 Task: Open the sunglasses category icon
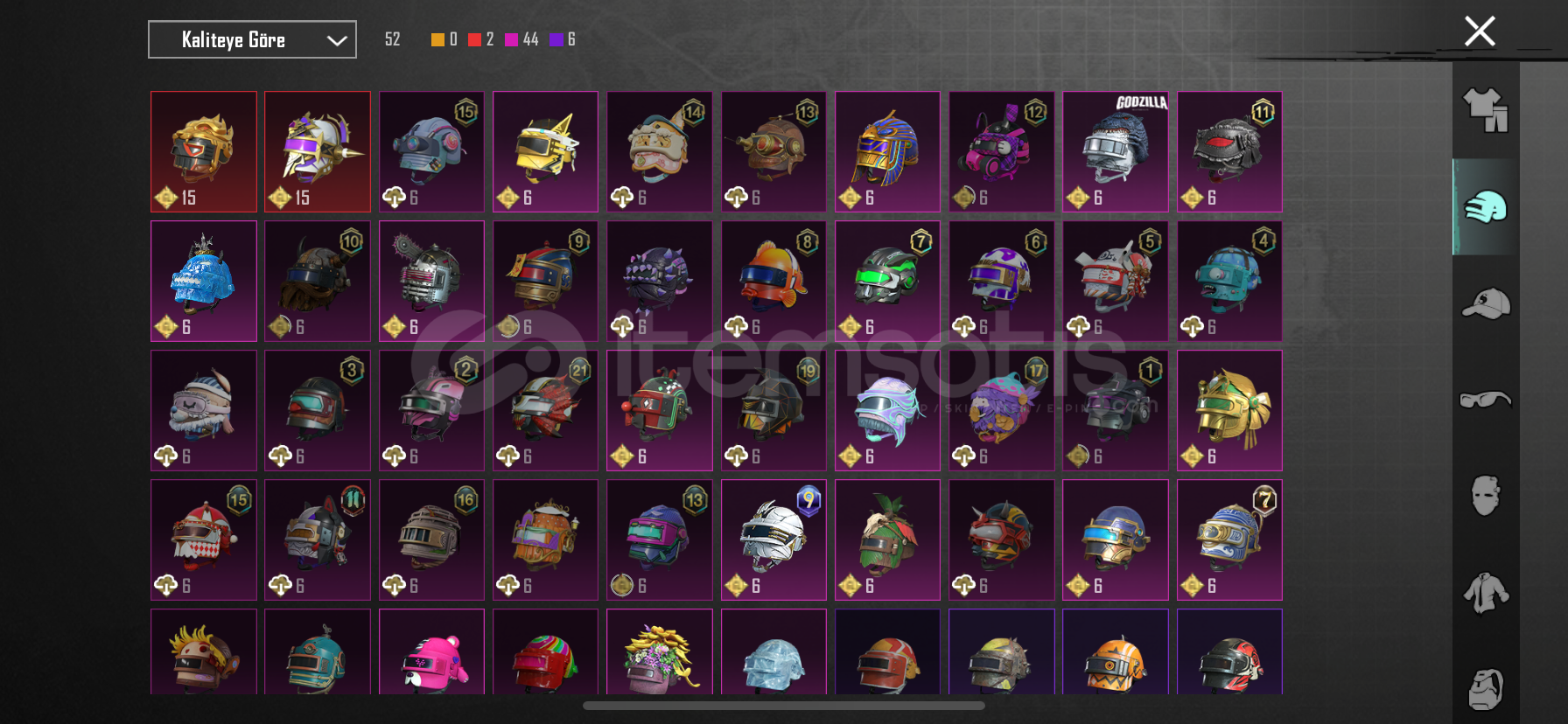point(1486,400)
